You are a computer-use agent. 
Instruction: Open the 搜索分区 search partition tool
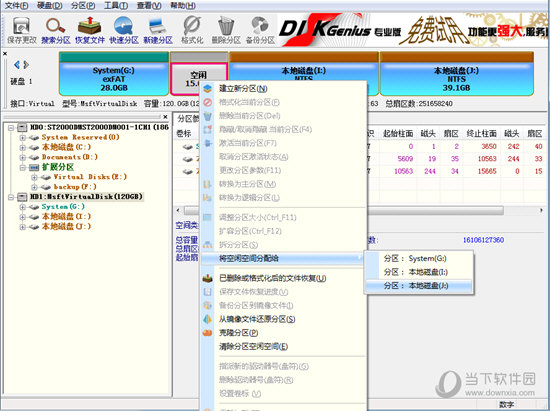[56, 30]
